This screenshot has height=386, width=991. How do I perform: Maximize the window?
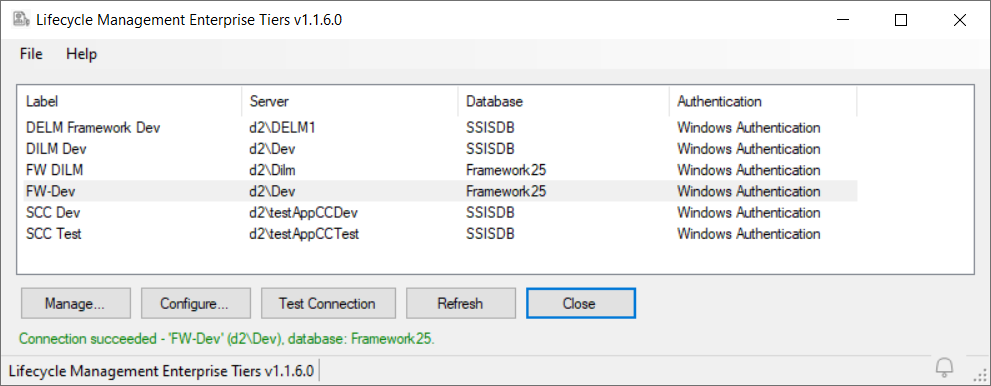point(901,20)
